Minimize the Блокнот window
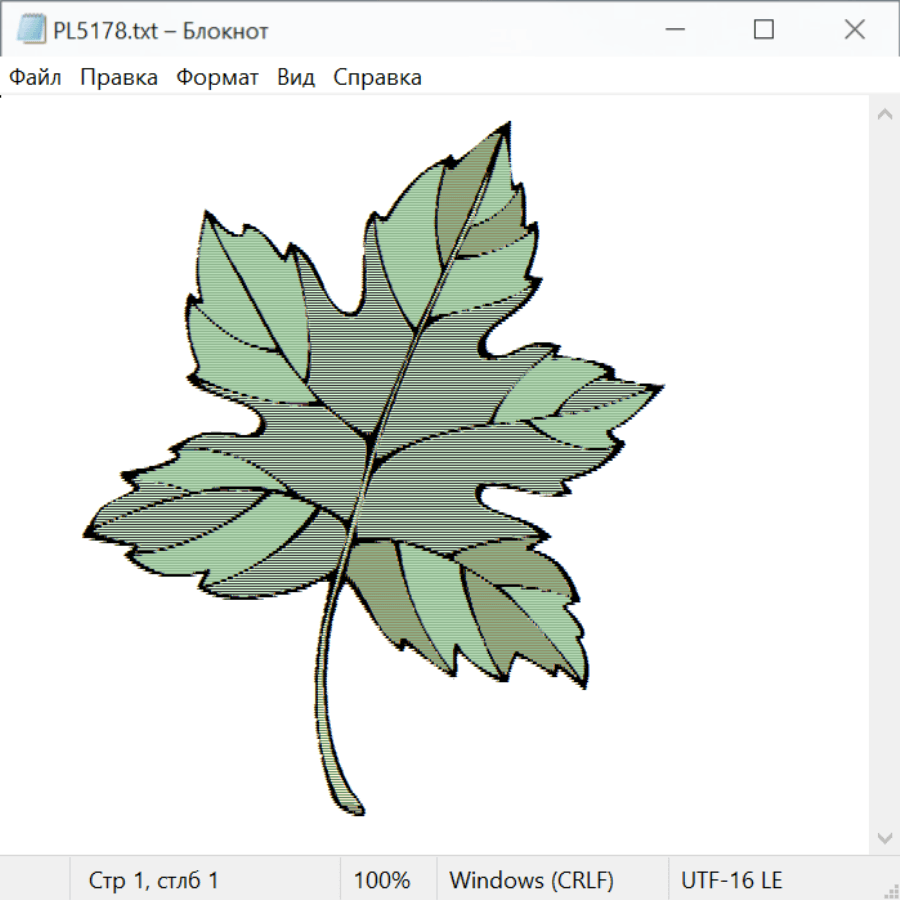 (x=673, y=30)
